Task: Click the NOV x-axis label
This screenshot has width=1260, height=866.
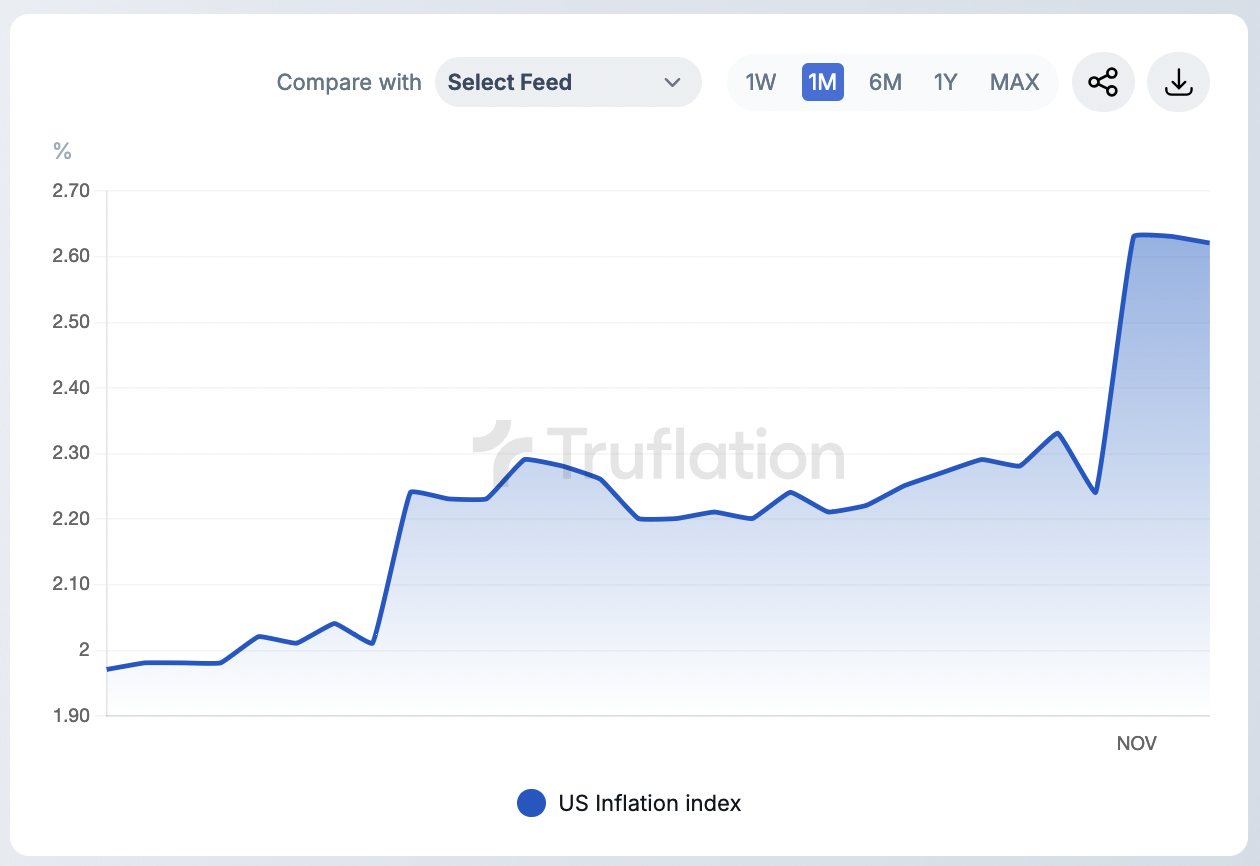Action: pyautogui.click(x=1136, y=743)
